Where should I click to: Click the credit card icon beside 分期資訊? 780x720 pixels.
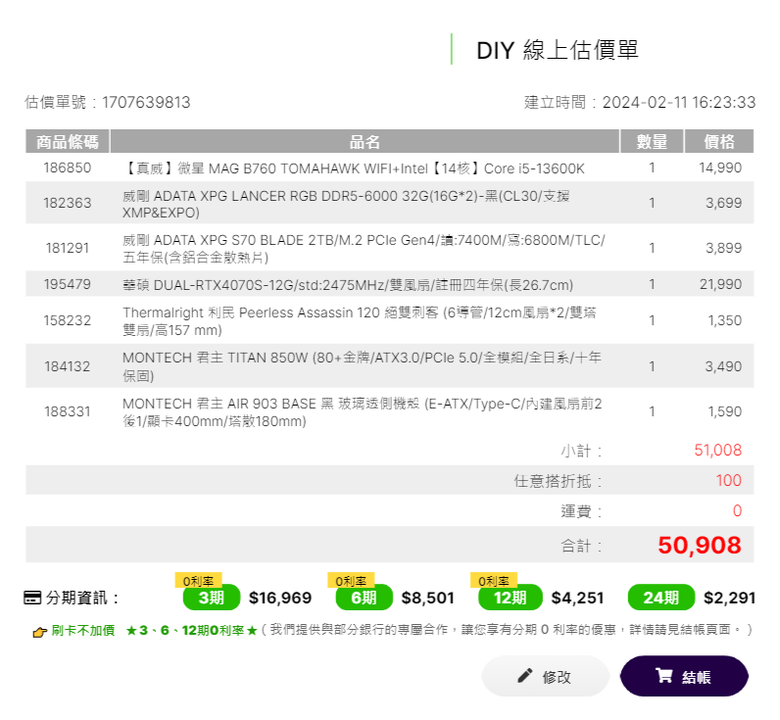[x=32, y=598]
